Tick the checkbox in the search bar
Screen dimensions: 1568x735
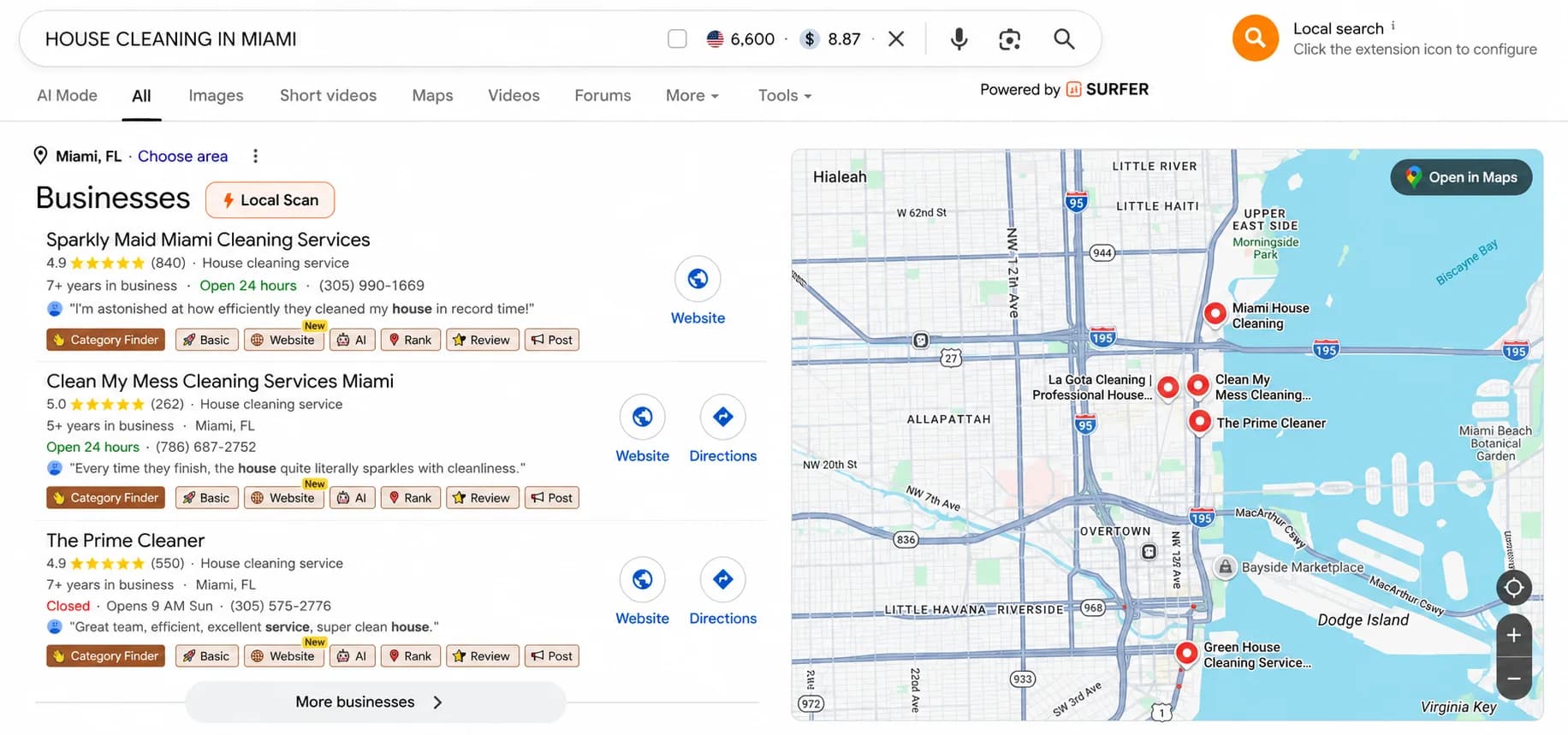[677, 39]
